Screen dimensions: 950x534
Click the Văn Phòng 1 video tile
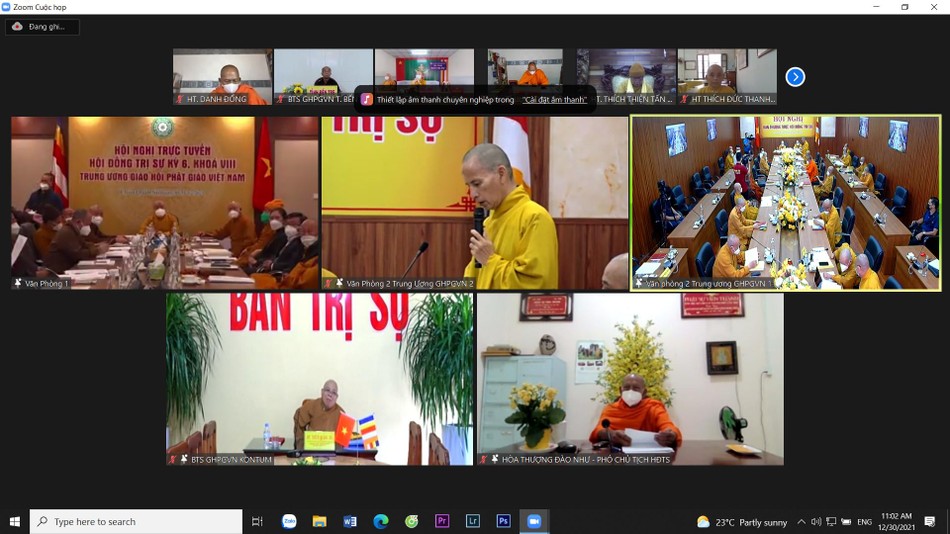(x=165, y=203)
